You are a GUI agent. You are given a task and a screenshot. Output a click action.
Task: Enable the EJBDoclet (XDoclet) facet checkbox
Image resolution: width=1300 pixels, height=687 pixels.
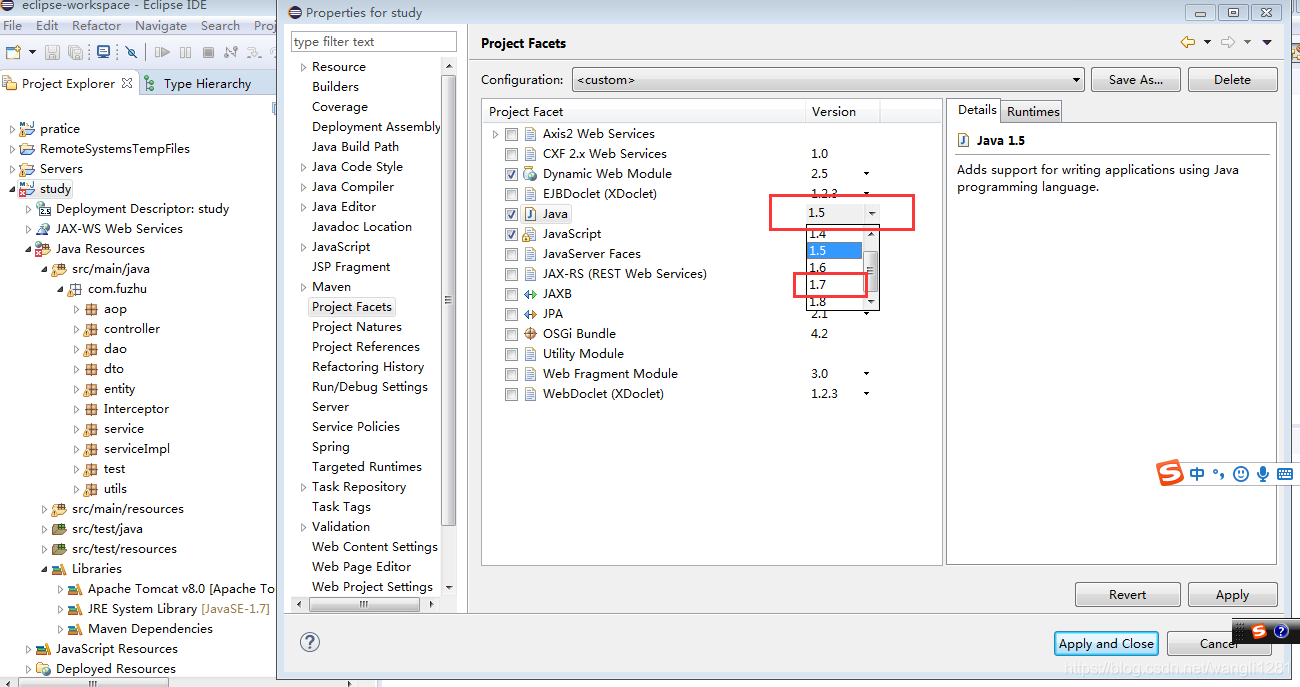[x=512, y=194]
